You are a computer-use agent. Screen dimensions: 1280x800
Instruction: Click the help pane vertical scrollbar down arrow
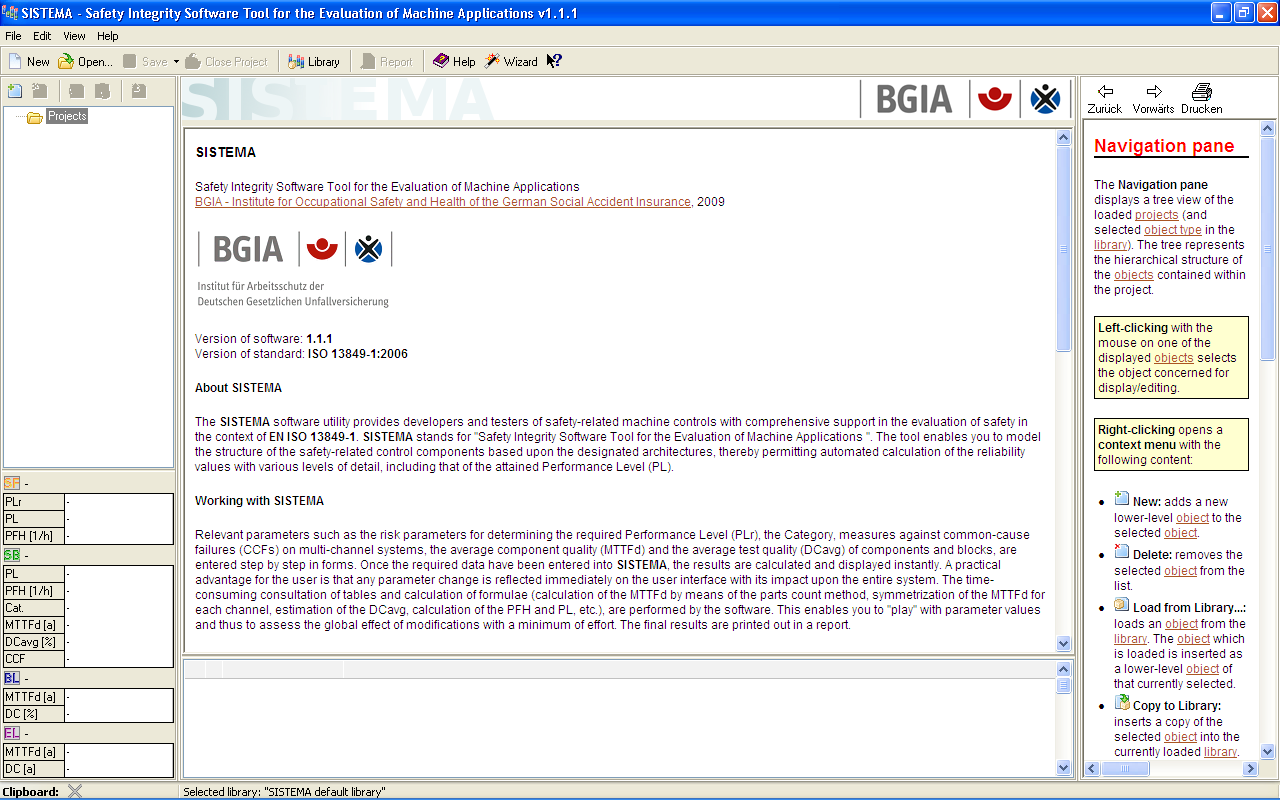point(1268,751)
